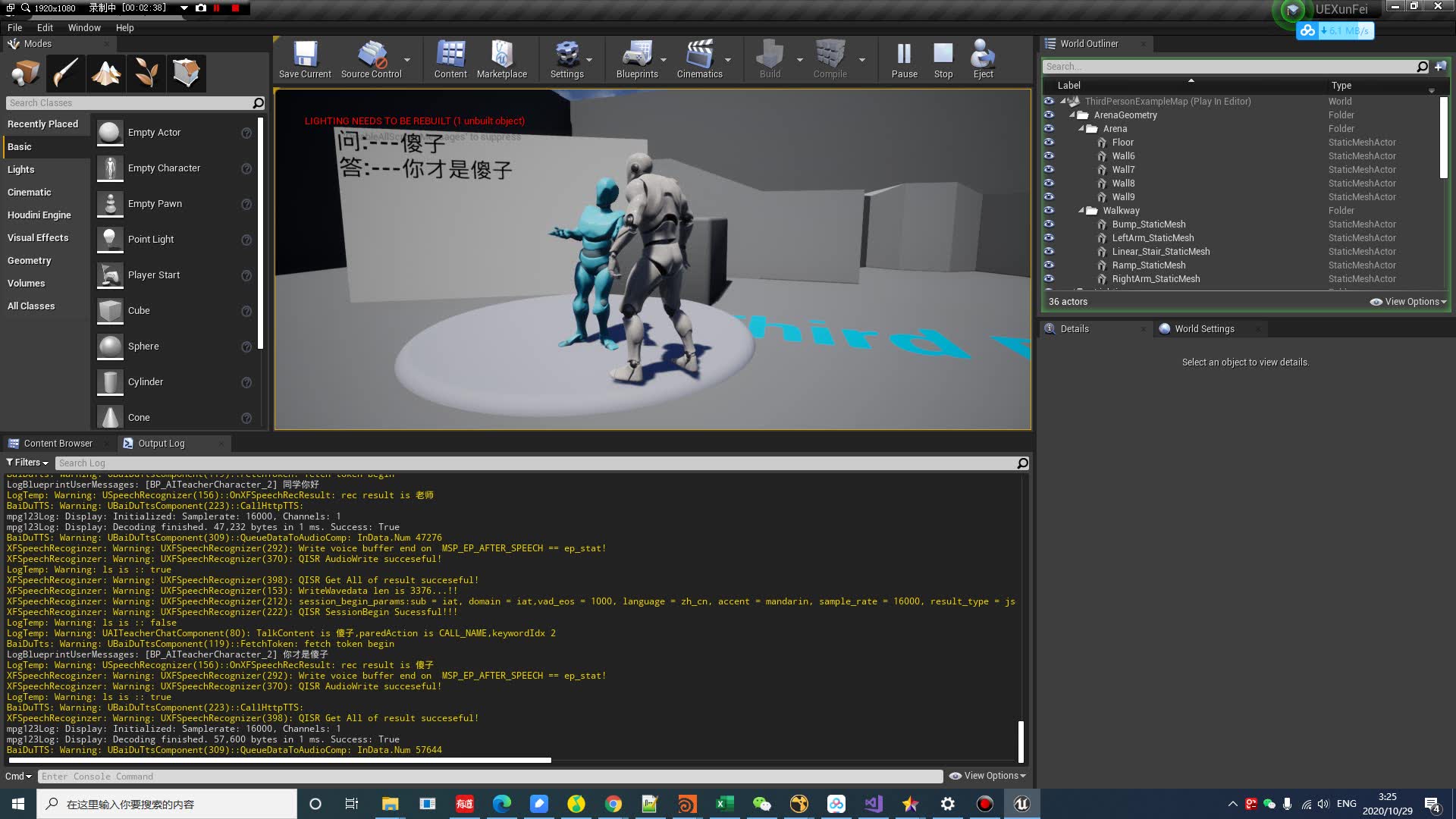Image resolution: width=1456 pixels, height=819 pixels.
Task: Toggle visibility of Wall8
Action: point(1049,184)
